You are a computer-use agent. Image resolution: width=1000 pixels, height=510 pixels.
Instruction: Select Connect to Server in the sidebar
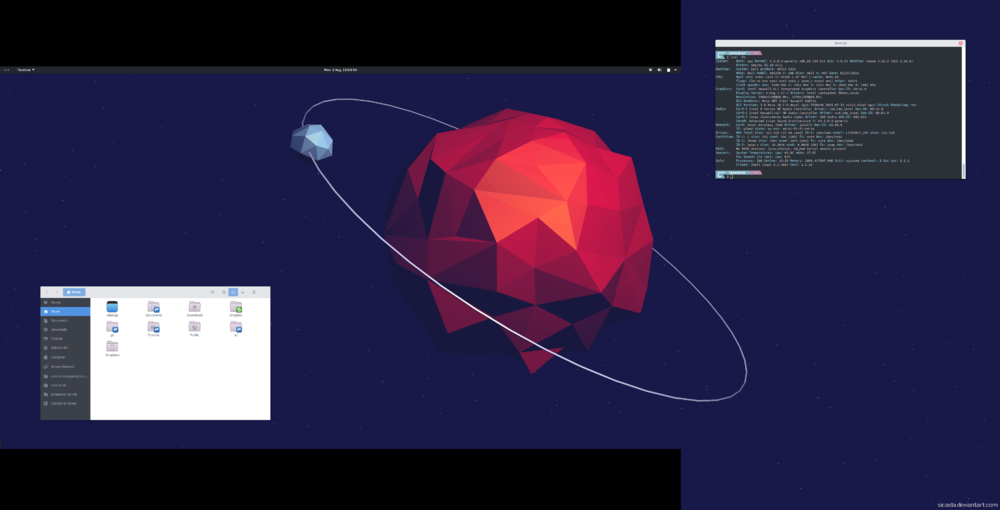point(65,404)
